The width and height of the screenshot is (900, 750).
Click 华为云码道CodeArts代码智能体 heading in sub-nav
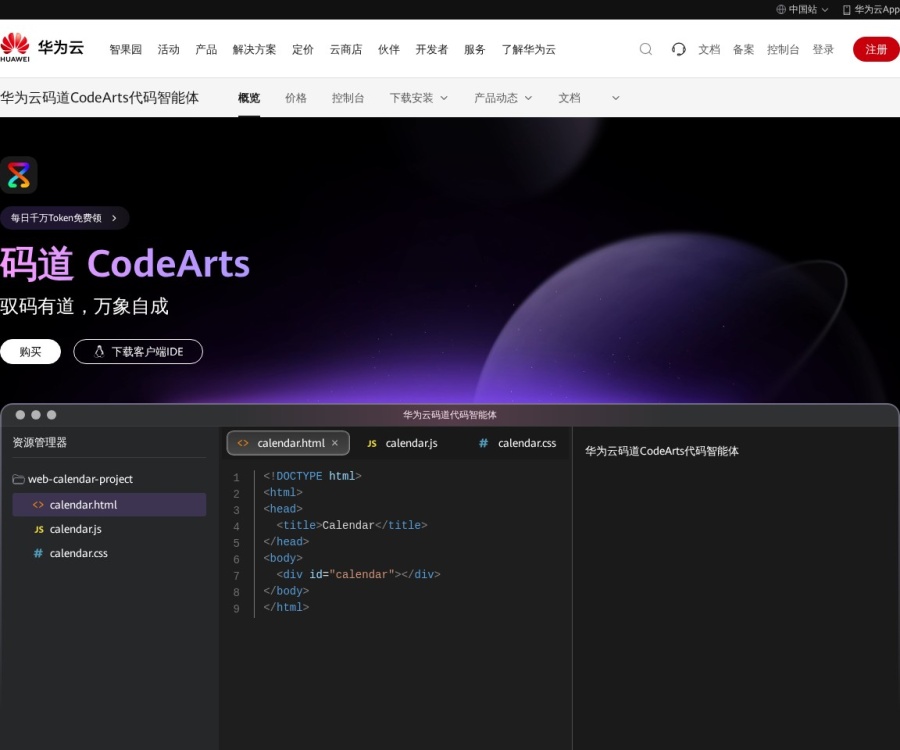99,98
